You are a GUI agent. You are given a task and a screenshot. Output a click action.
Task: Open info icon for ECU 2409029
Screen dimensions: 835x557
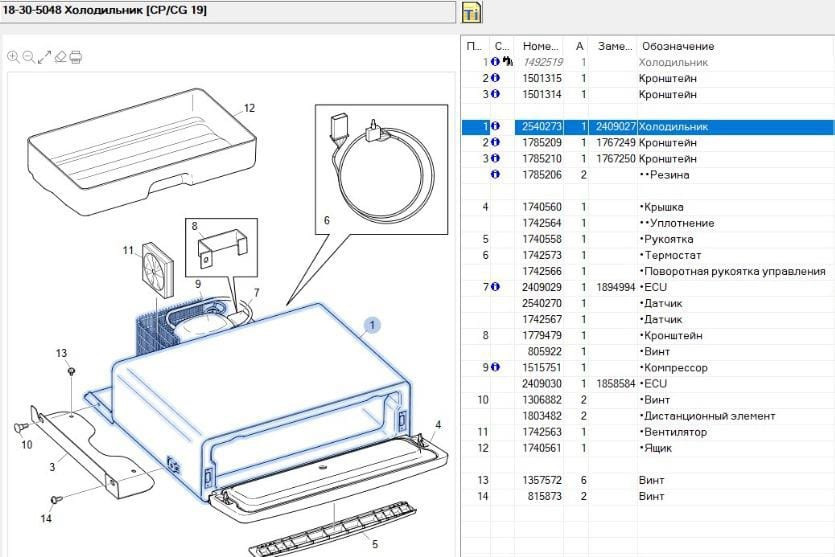tap(494, 288)
